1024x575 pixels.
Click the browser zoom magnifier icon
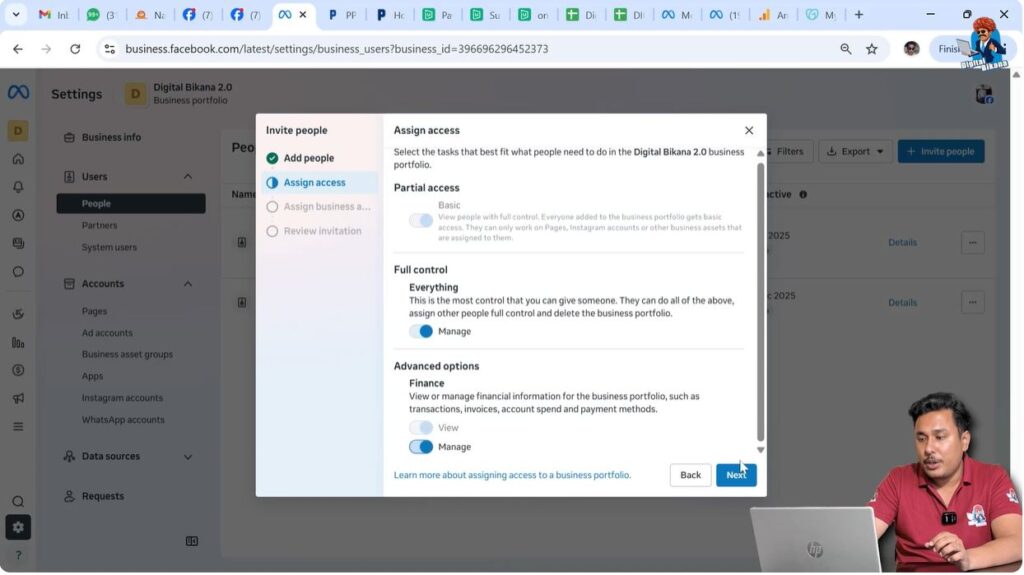pyautogui.click(x=846, y=49)
